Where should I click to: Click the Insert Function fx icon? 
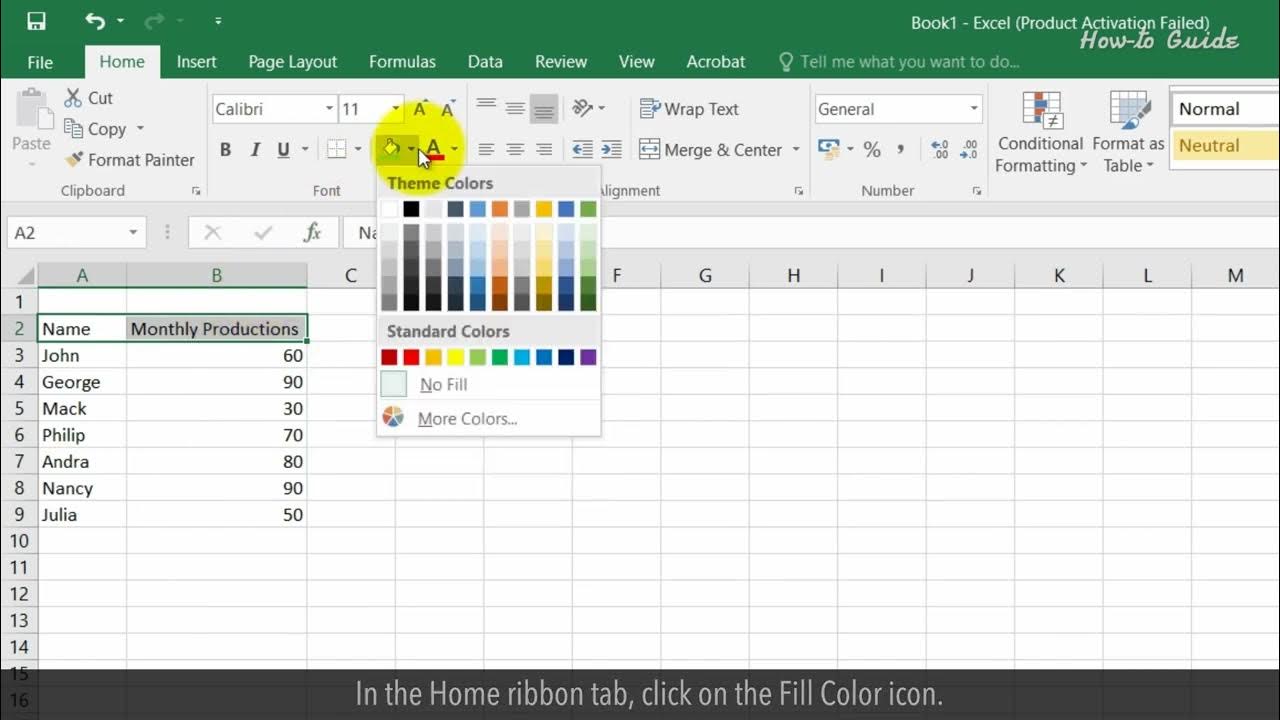pos(313,233)
